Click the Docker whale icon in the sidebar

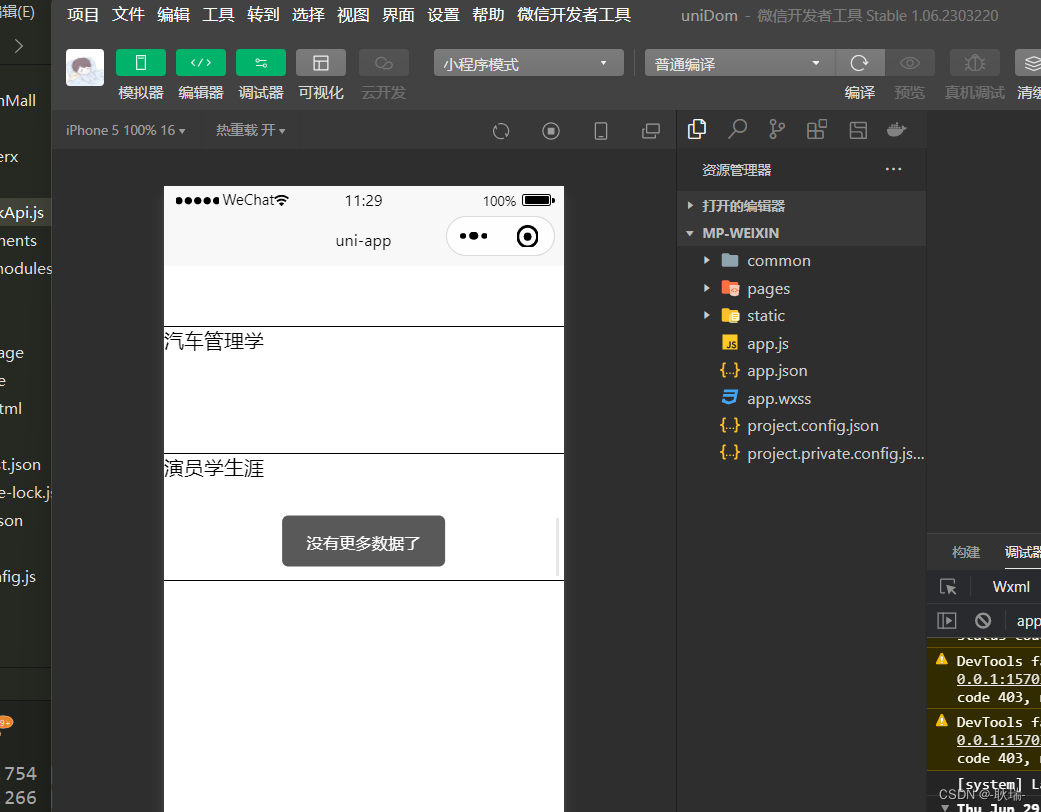(x=895, y=129)
